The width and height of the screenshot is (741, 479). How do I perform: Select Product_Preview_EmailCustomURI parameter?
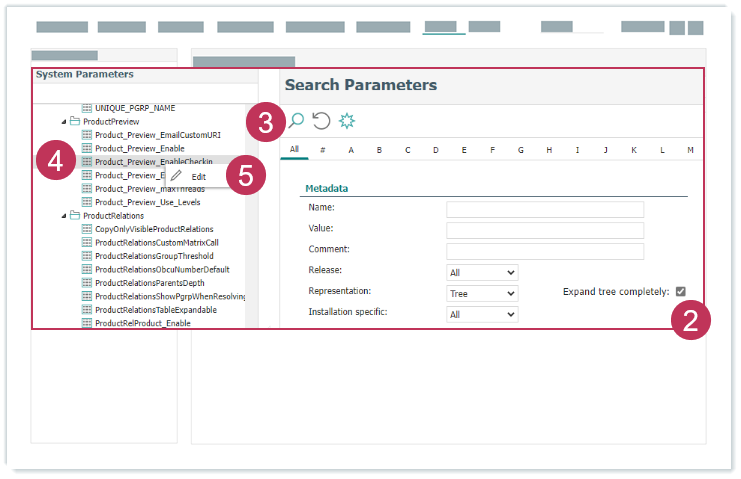point(156,134)
